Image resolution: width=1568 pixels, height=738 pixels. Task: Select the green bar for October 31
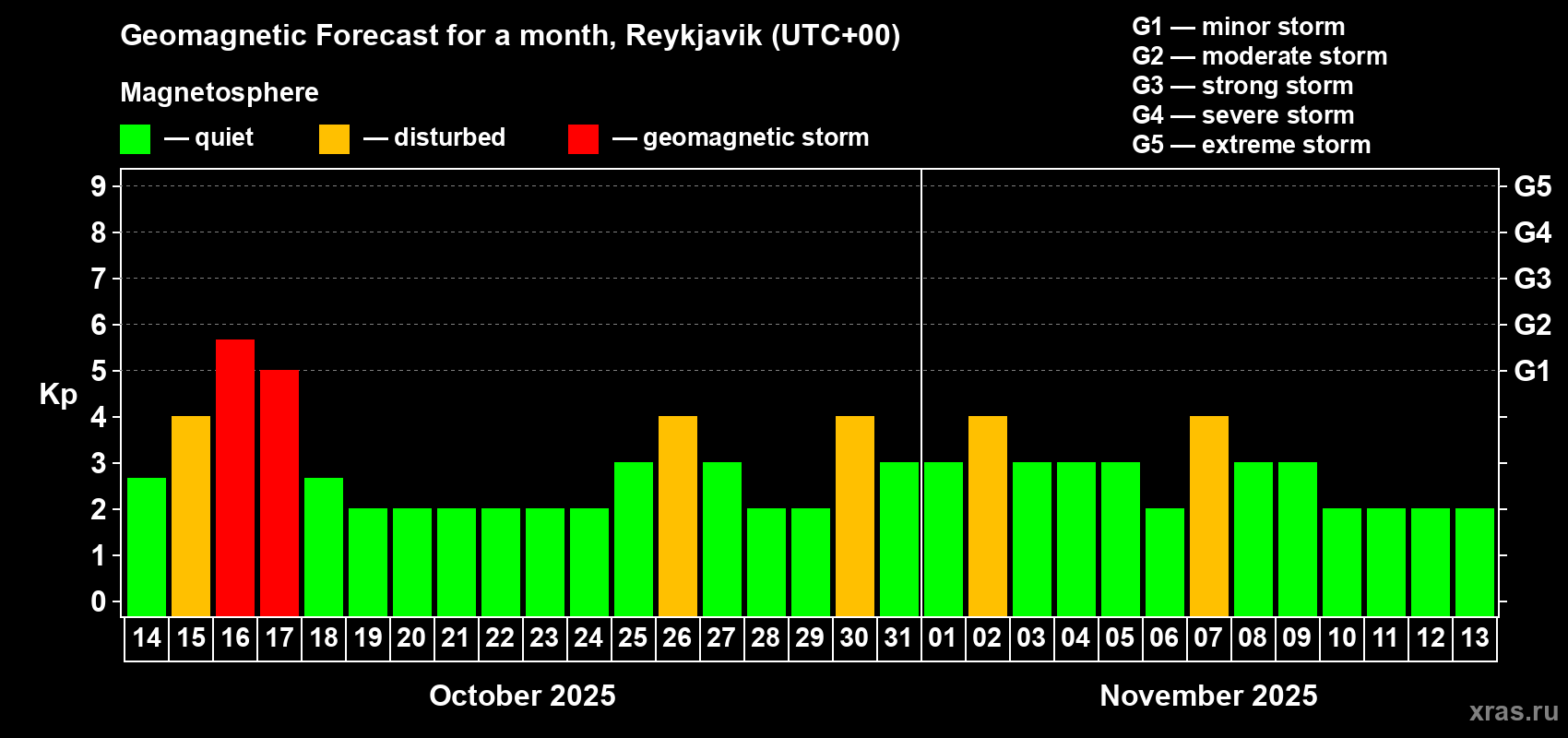click(899, 540)
